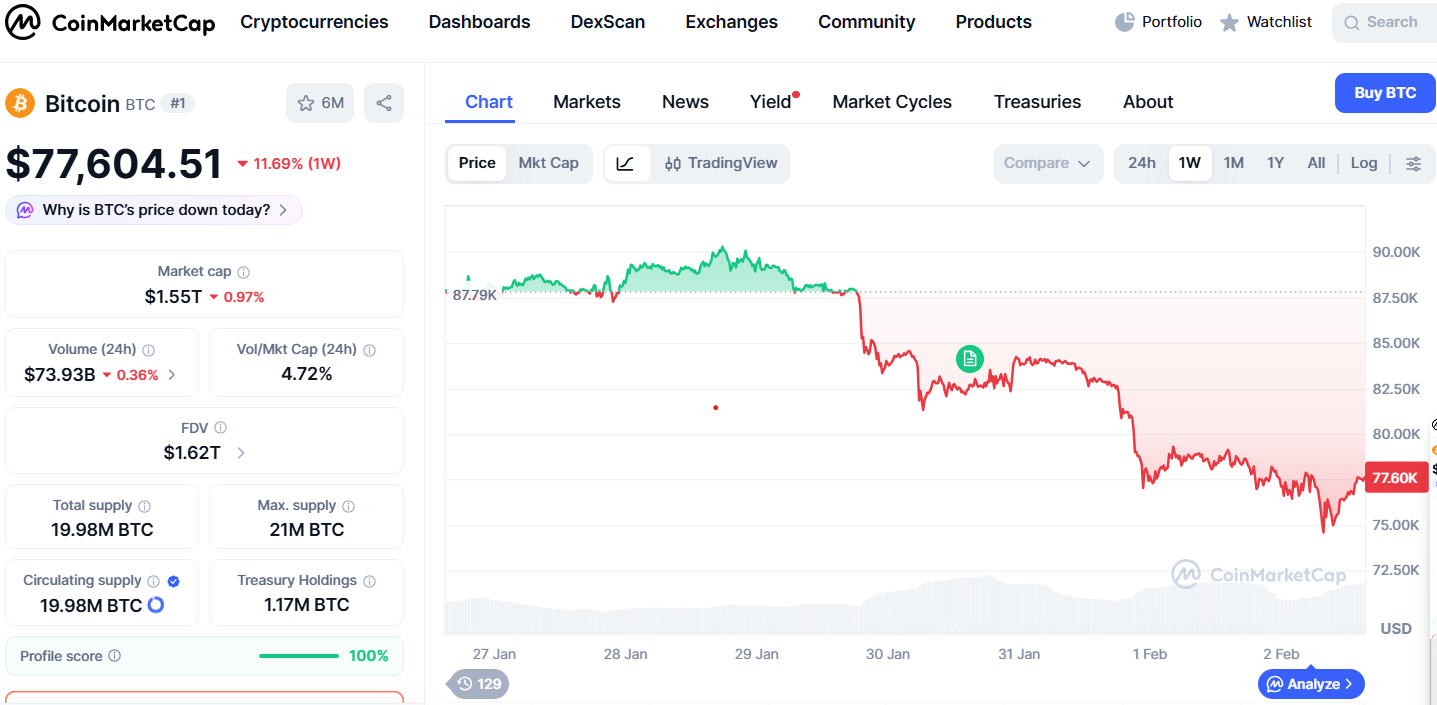
Task: Expand the FDV details chevron
Action: pos(239,451)
